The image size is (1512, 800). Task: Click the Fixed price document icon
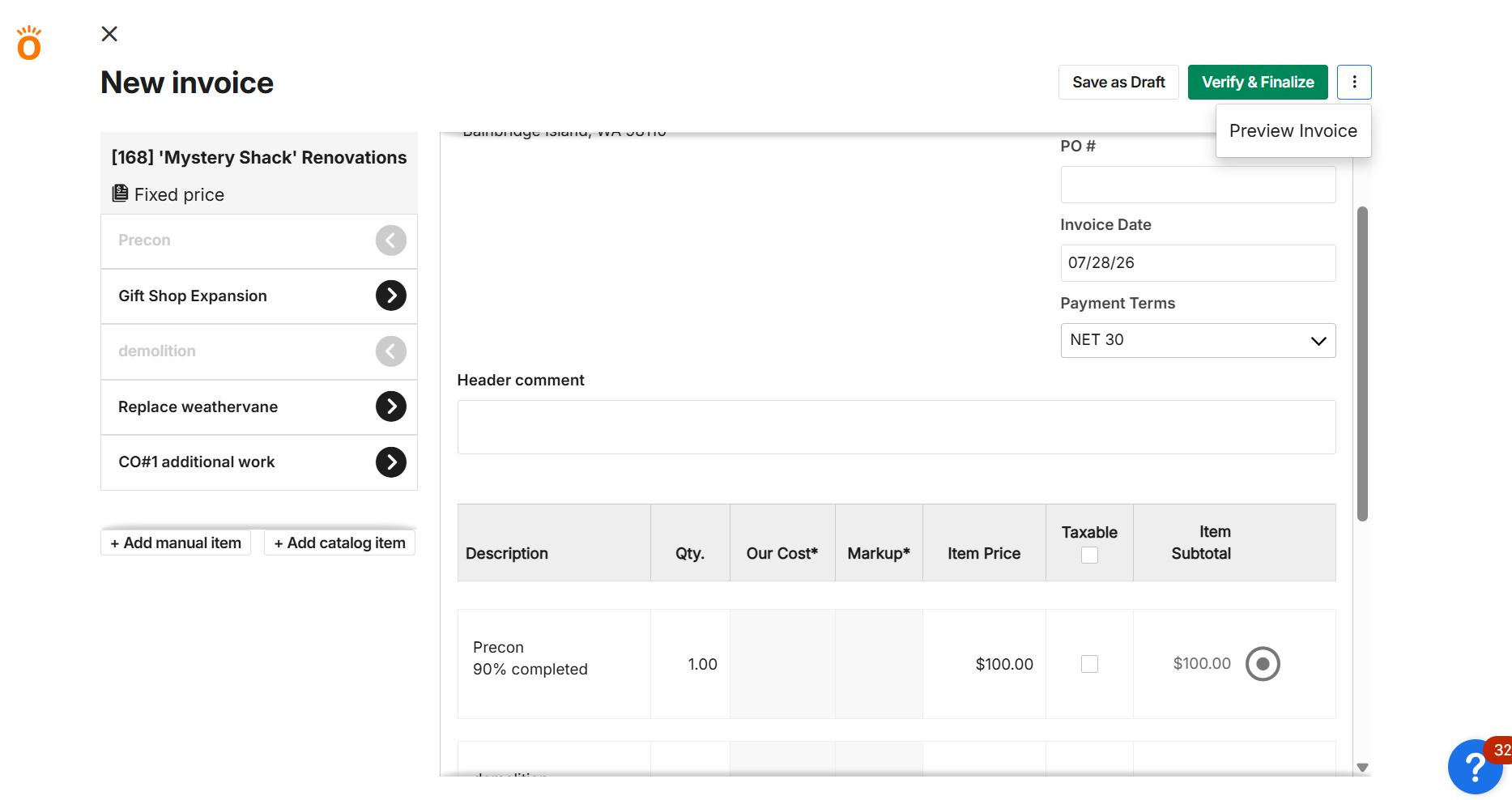120,194
